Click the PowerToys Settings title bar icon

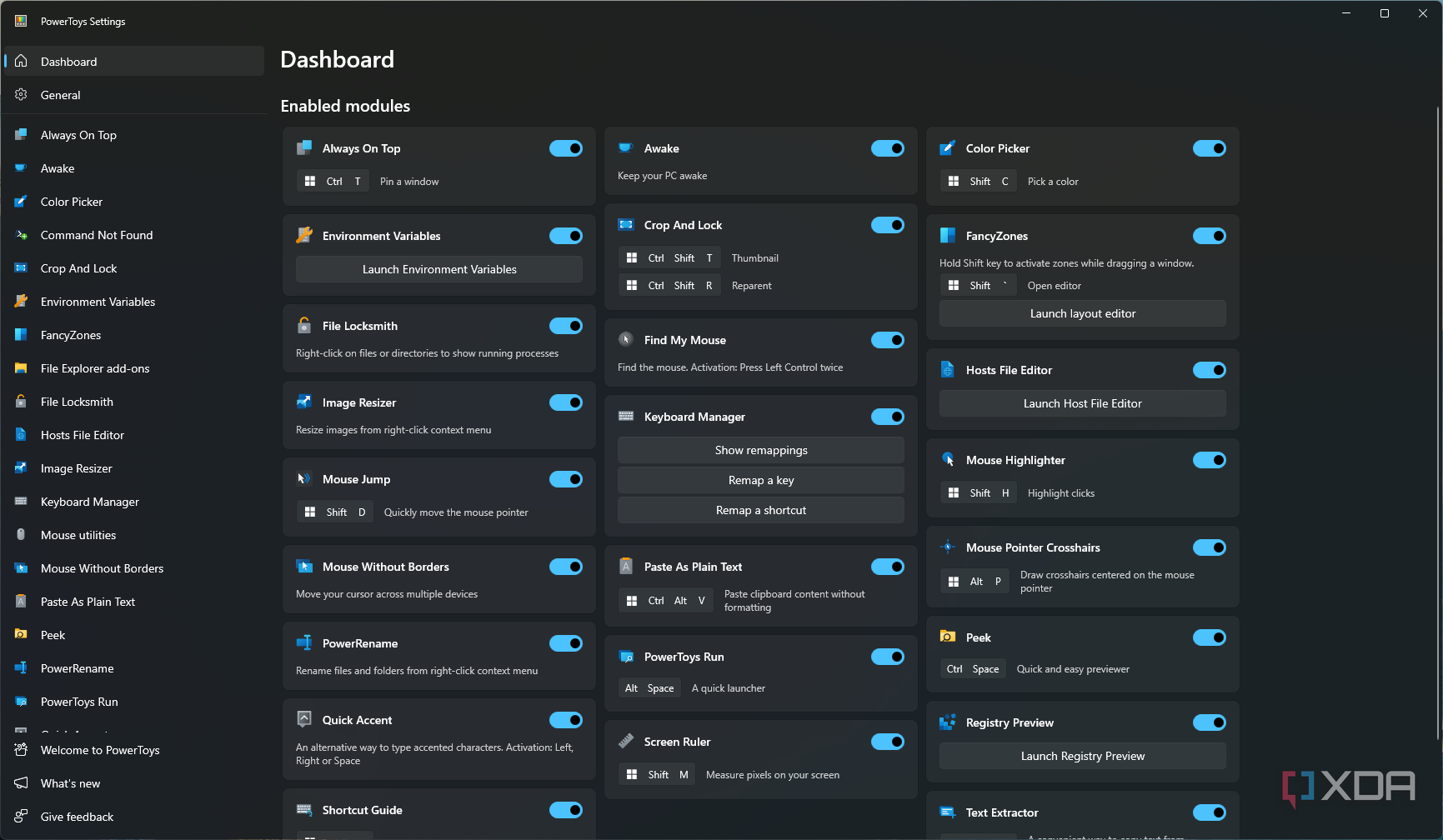(21, 21)
